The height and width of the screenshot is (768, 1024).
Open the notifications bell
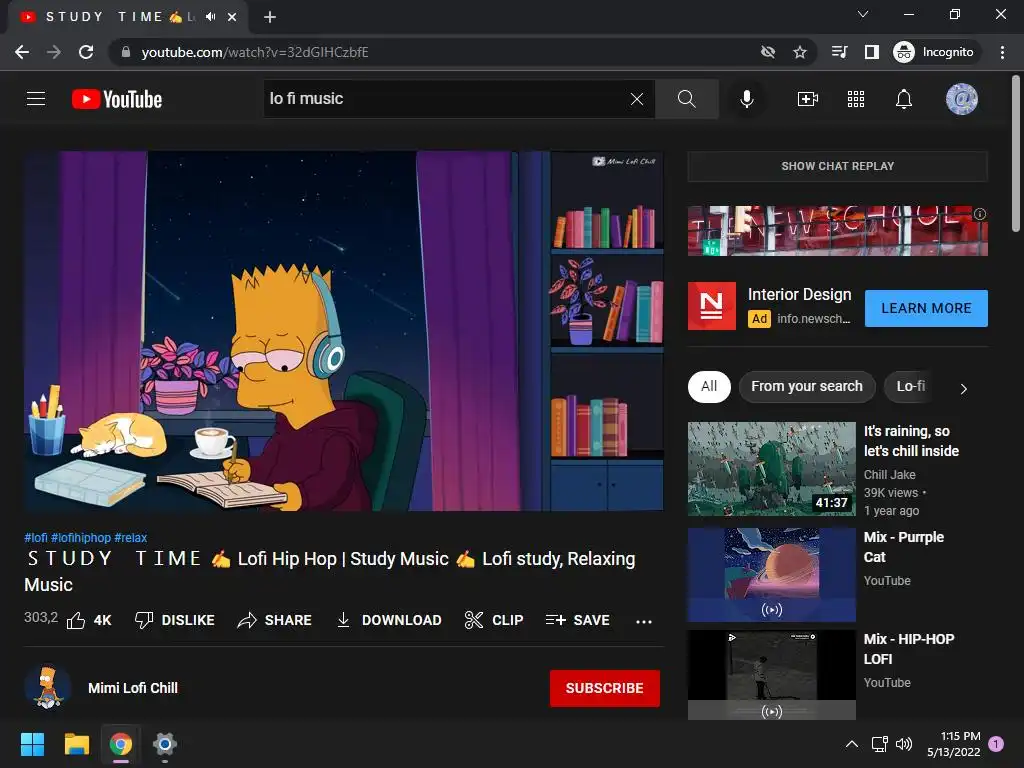coord(904,99)
